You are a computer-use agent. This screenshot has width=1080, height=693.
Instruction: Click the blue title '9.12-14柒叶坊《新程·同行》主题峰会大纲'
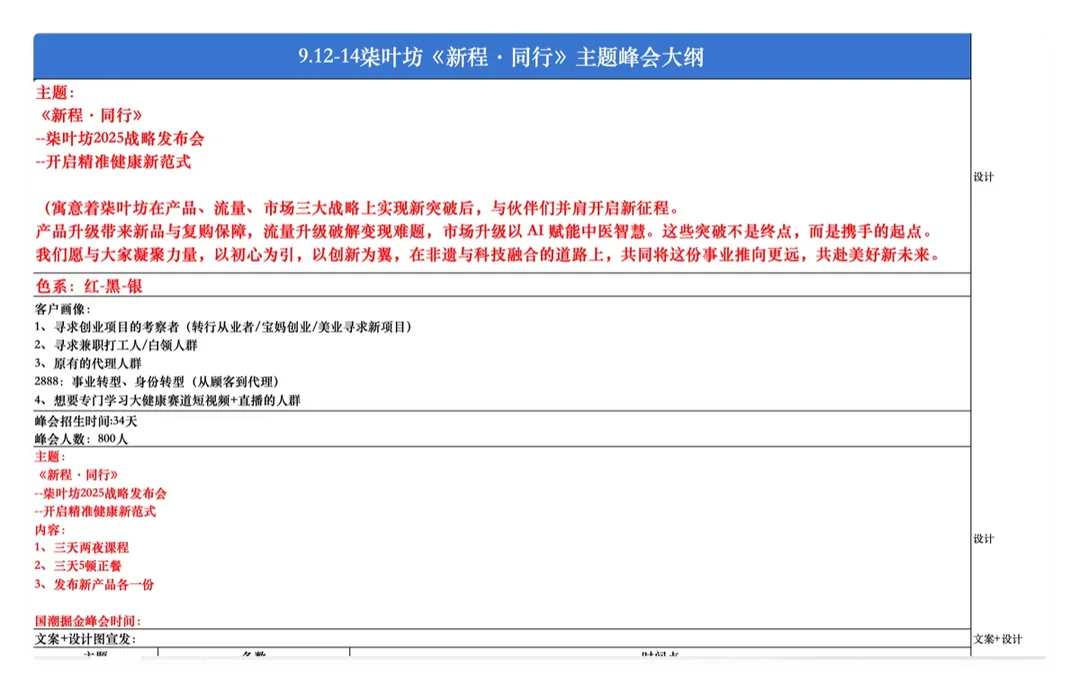(501, 56)
